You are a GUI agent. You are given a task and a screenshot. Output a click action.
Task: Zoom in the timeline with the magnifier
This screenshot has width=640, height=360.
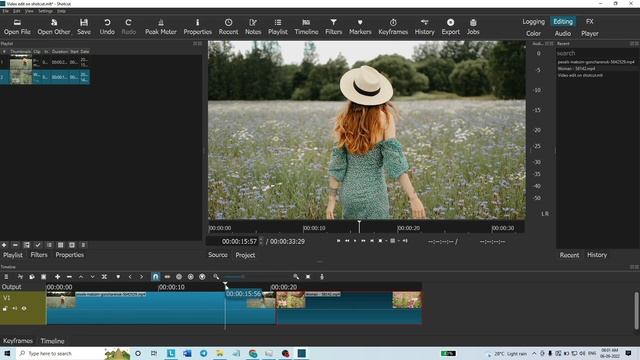[x=296, y=277]
